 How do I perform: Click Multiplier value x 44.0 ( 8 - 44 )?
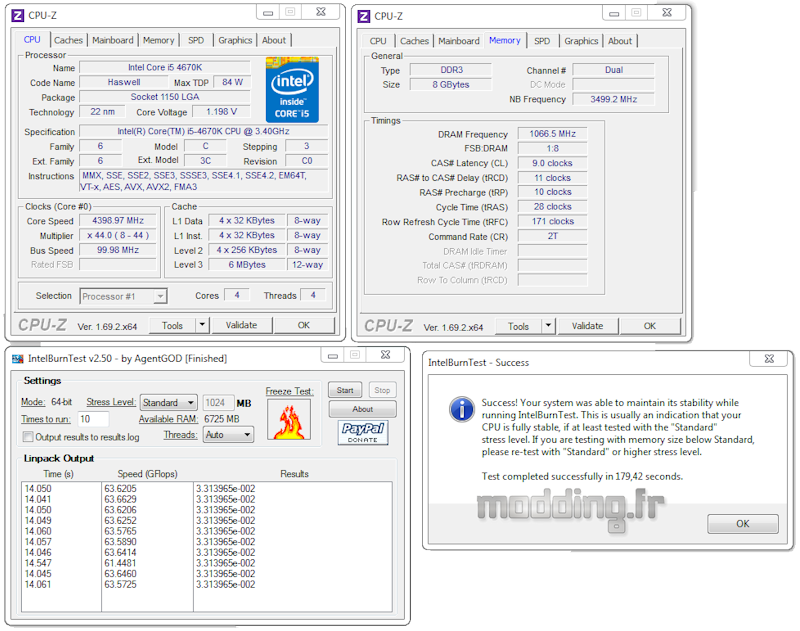118,235
